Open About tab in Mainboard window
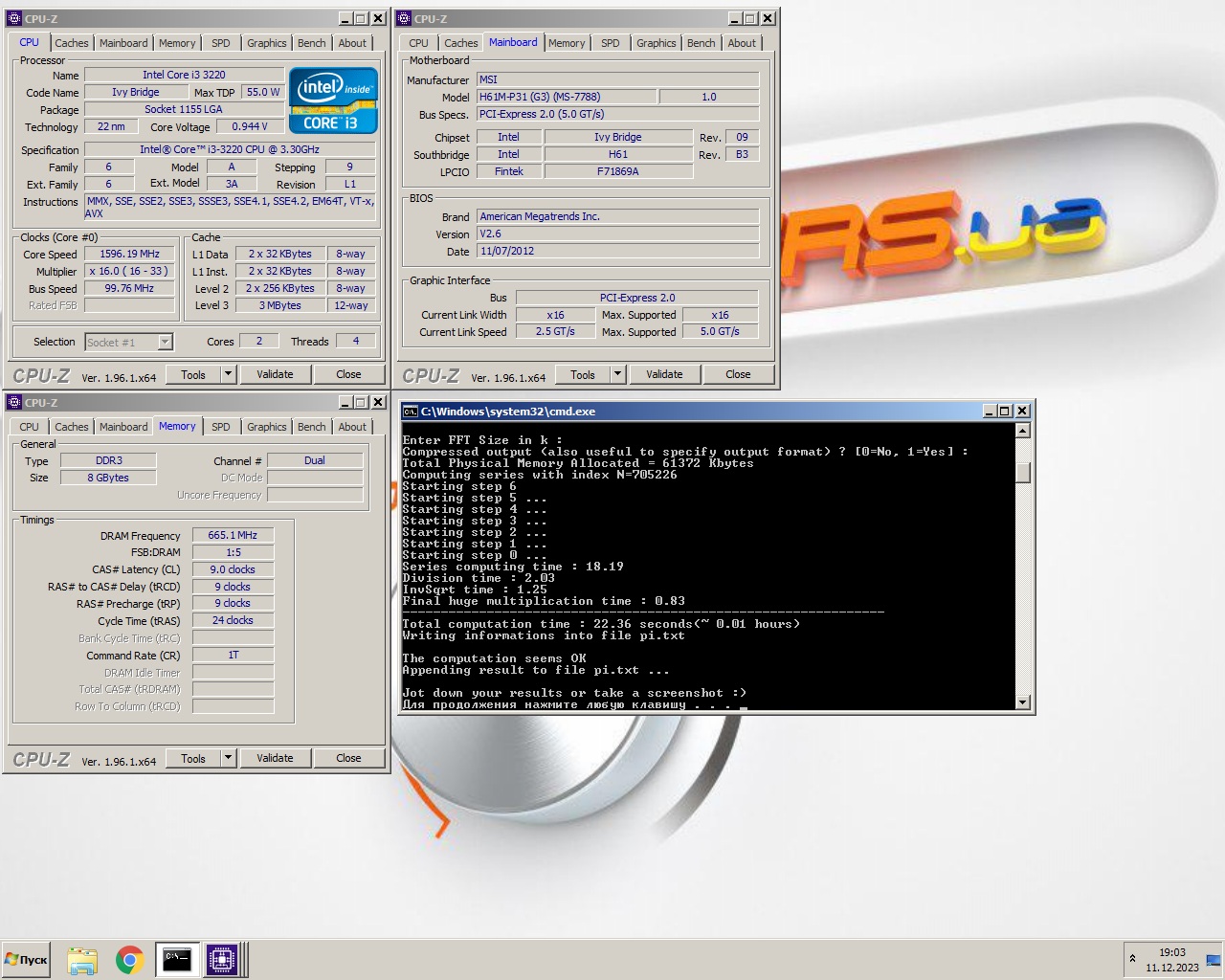 [742, 43]
